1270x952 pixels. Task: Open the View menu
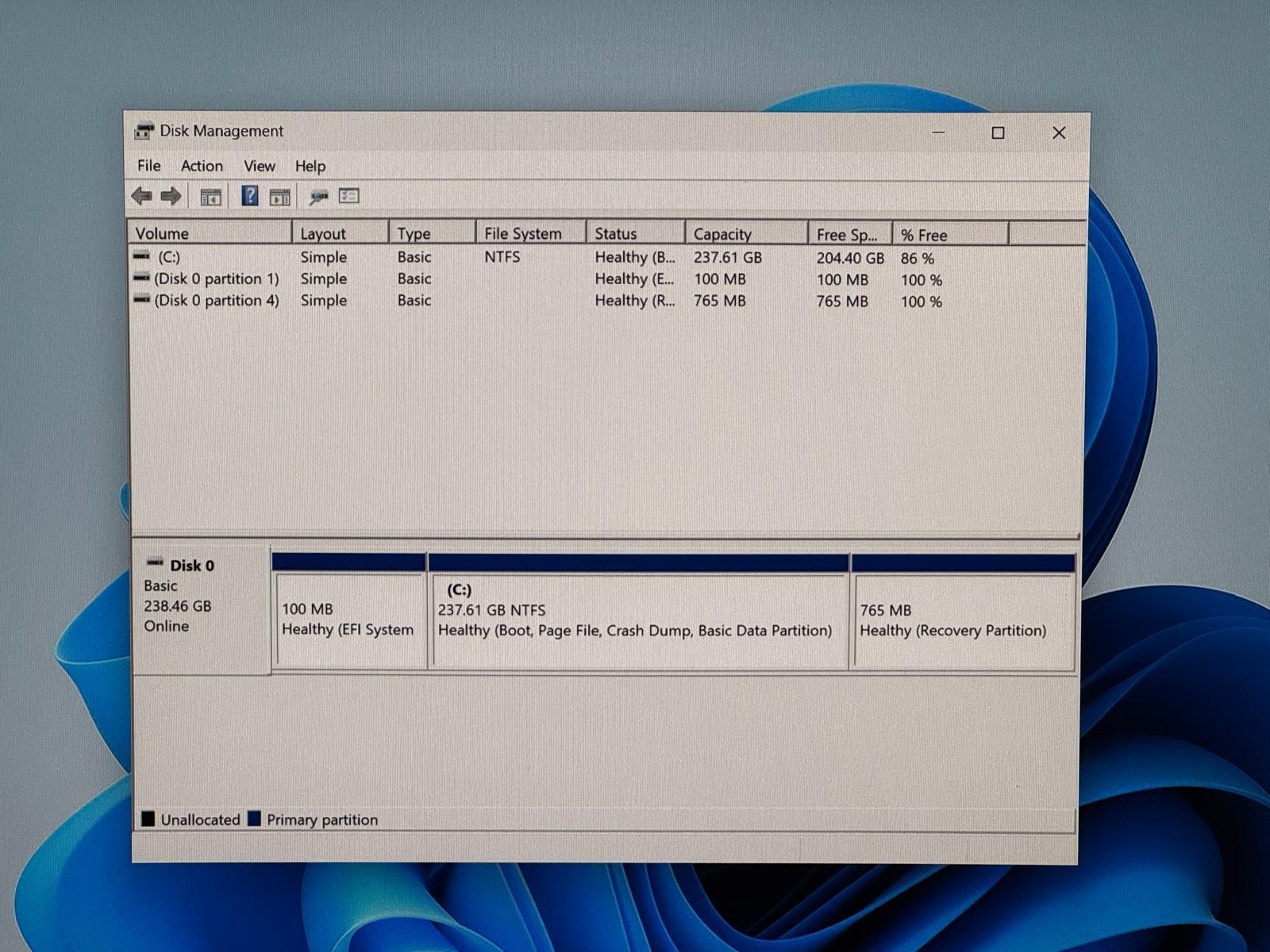coord(259,167)
